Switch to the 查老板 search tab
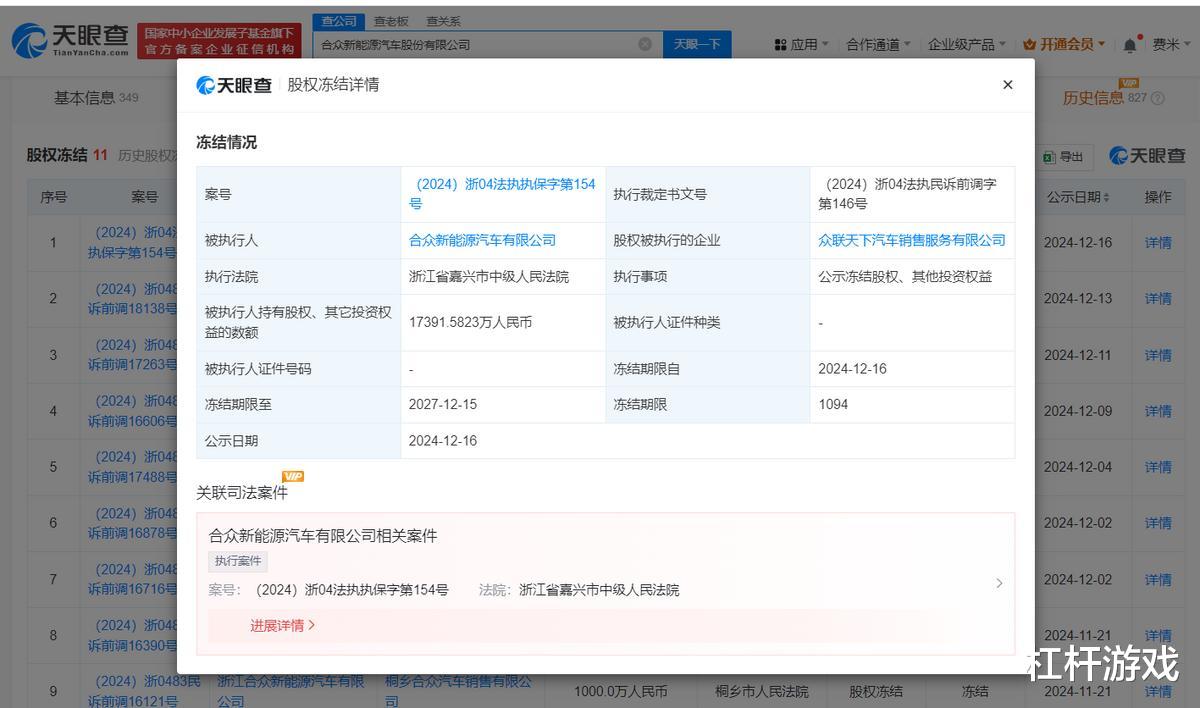1200x708 pixels. point(391,21)
